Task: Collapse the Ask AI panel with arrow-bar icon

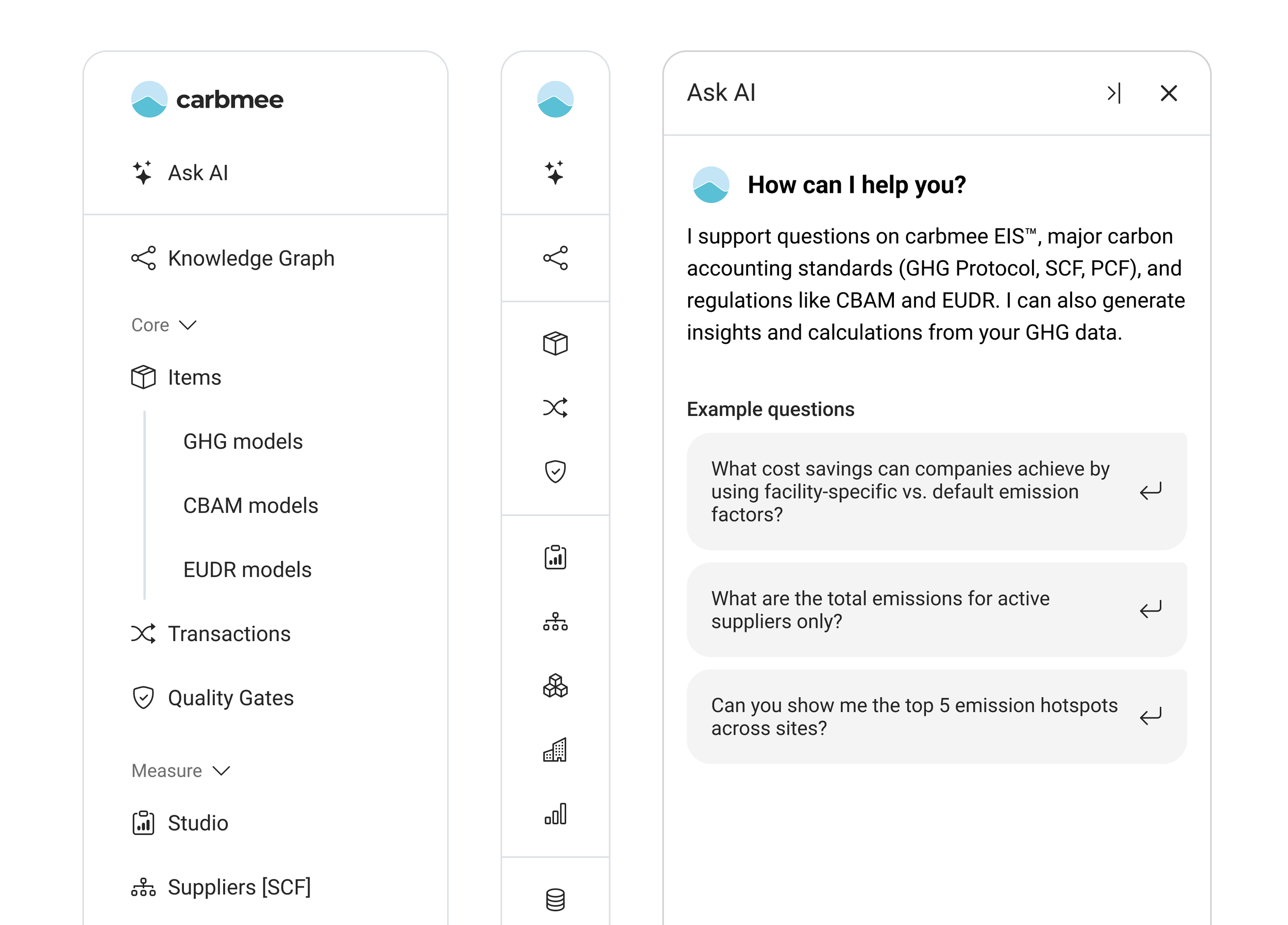Action: coord(1114,93)
